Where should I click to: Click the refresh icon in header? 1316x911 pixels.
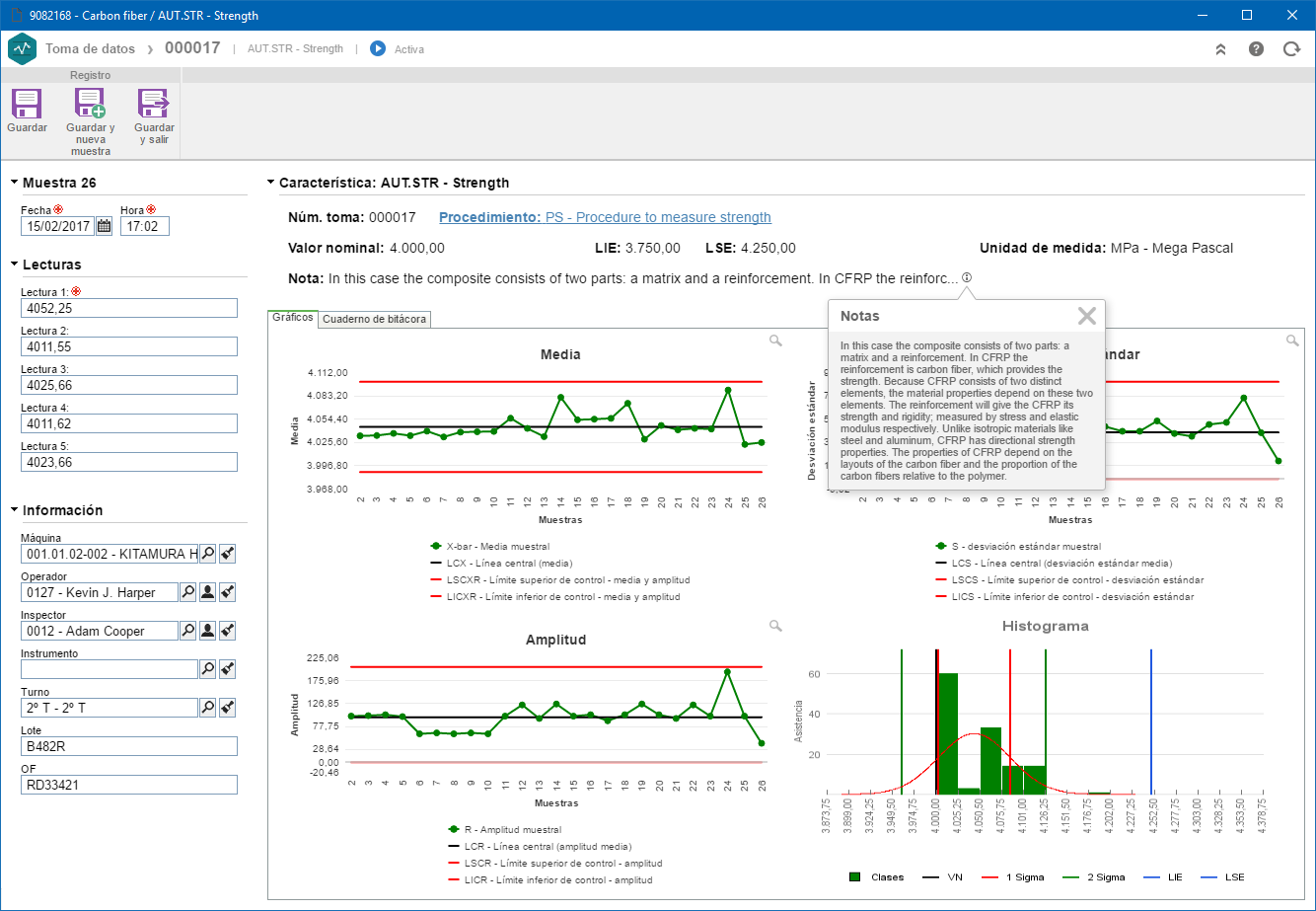(1291, 48)
